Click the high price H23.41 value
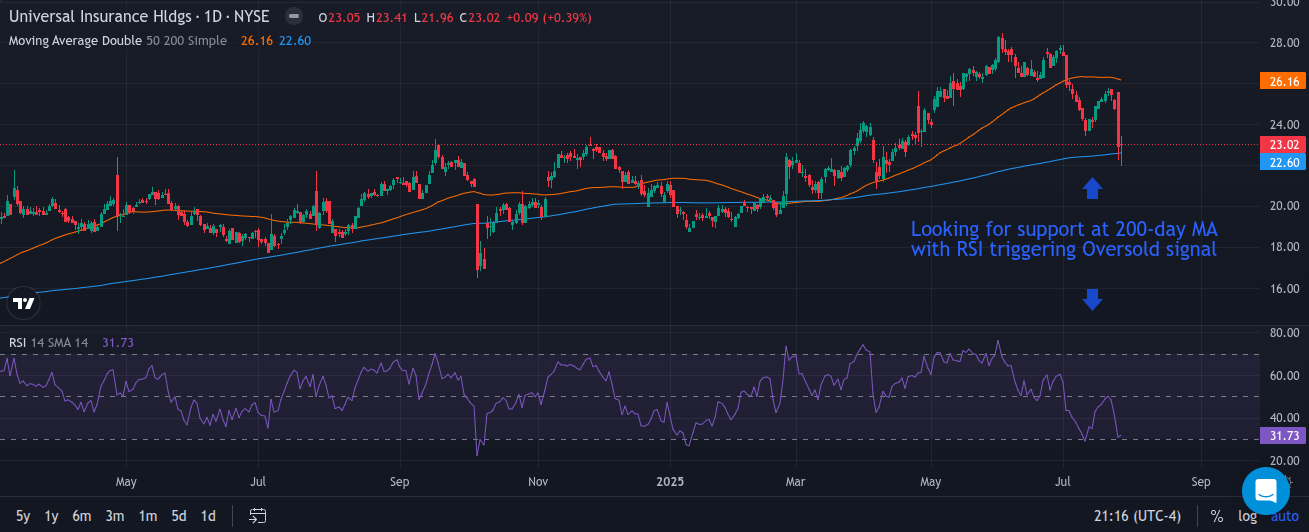This screenshot has height=532, width=1309. pos(386,18)
